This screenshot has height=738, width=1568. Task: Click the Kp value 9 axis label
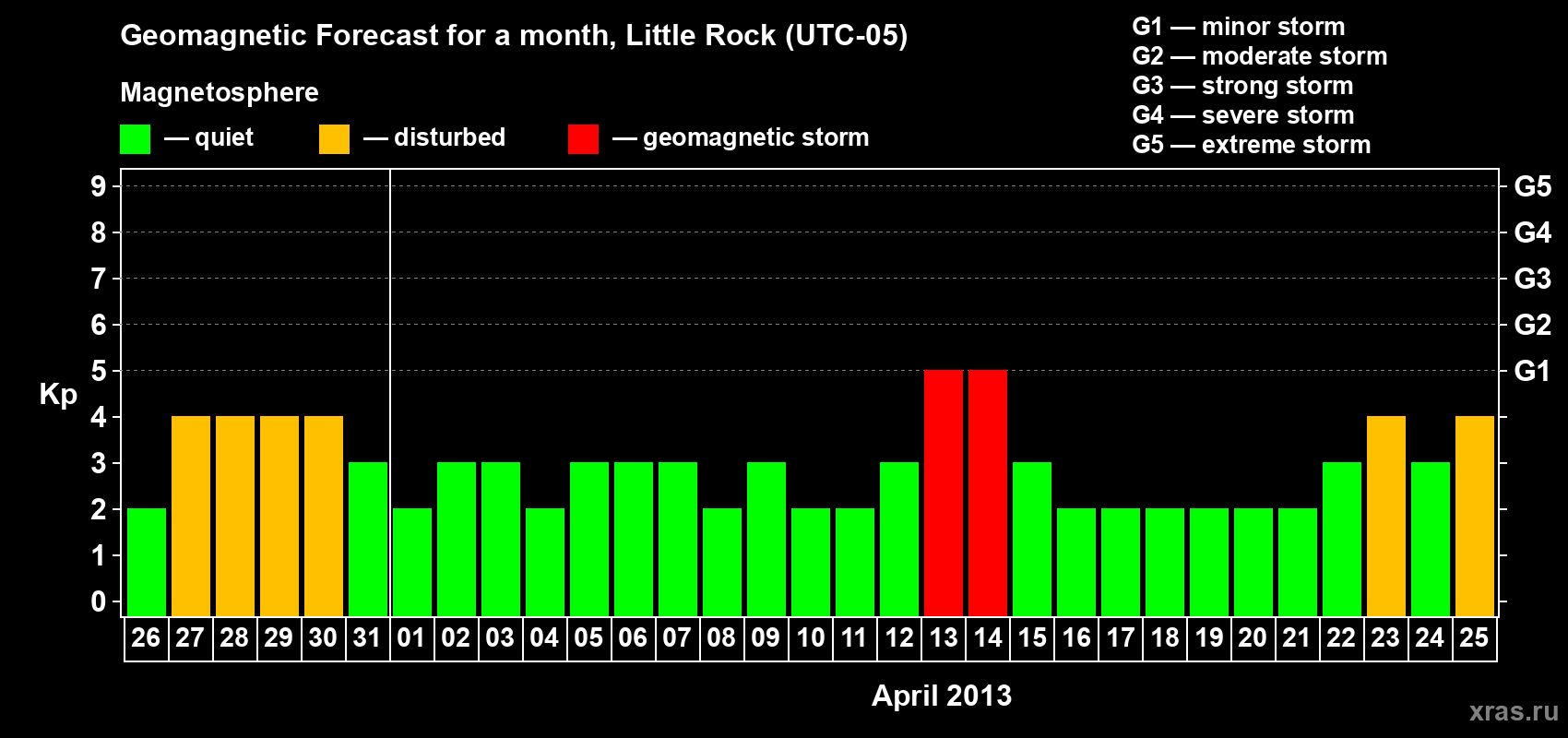(99, 186)
